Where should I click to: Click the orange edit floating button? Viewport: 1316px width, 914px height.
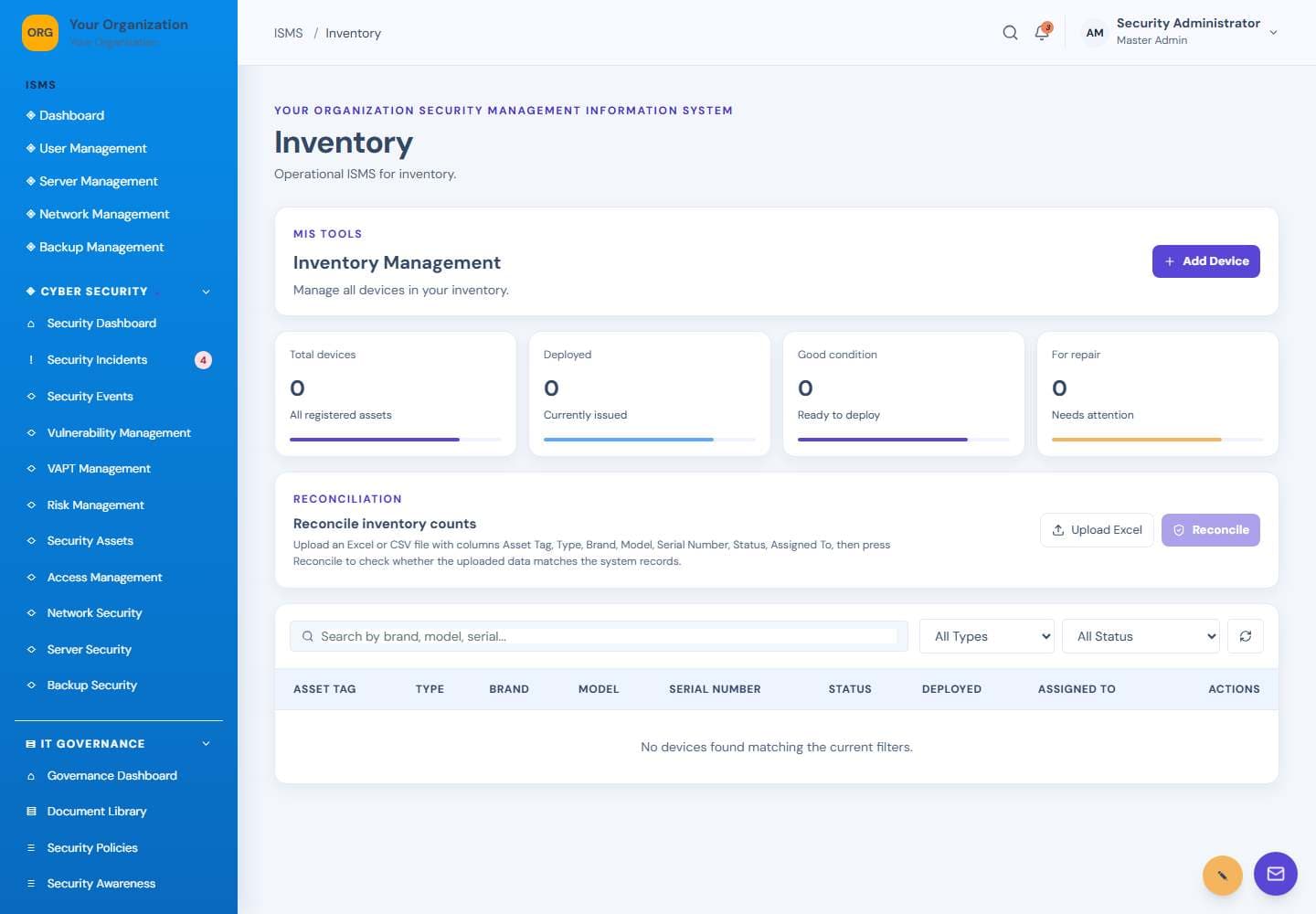point(1222,876)
